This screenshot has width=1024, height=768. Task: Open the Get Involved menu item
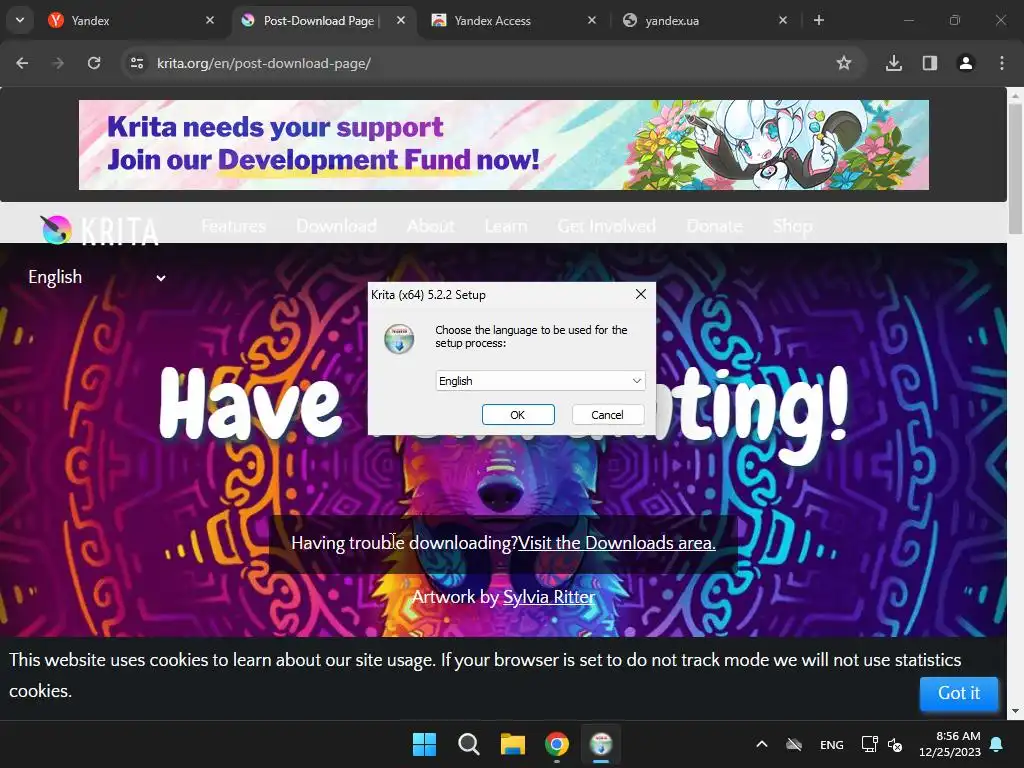click(607, 226)
